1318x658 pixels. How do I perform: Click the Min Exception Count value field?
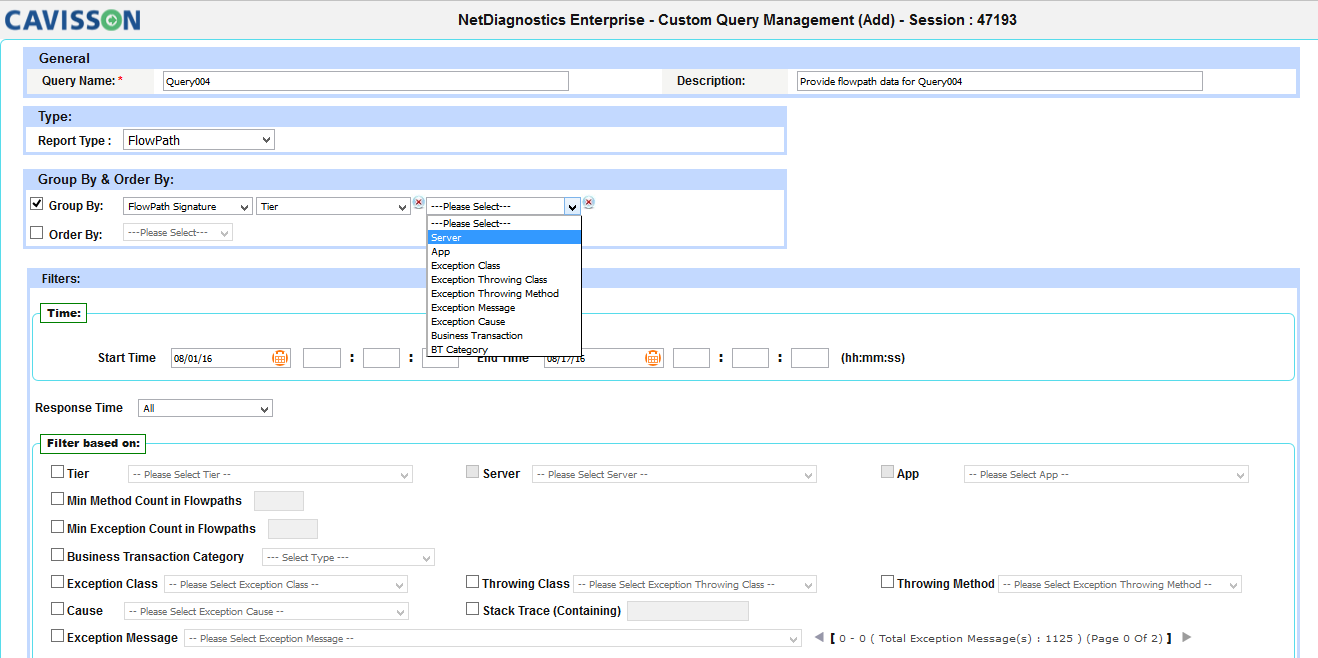coord(293,529)
